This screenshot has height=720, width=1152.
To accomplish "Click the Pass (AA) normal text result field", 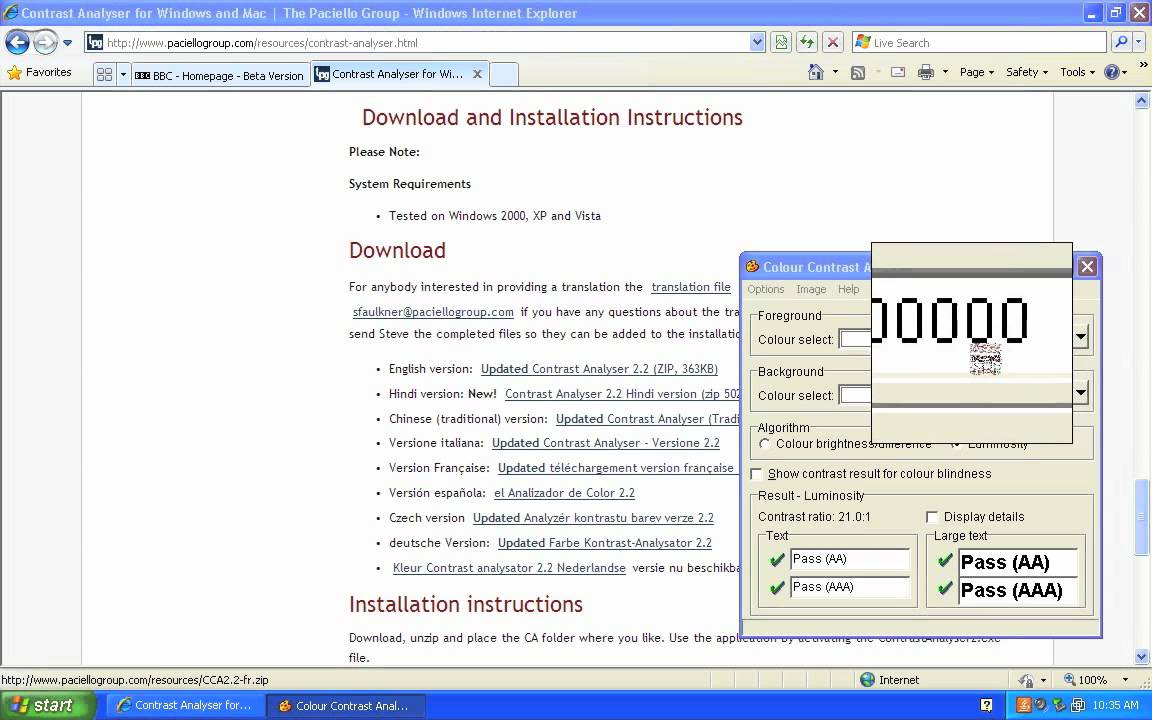I will click(850, 559).
